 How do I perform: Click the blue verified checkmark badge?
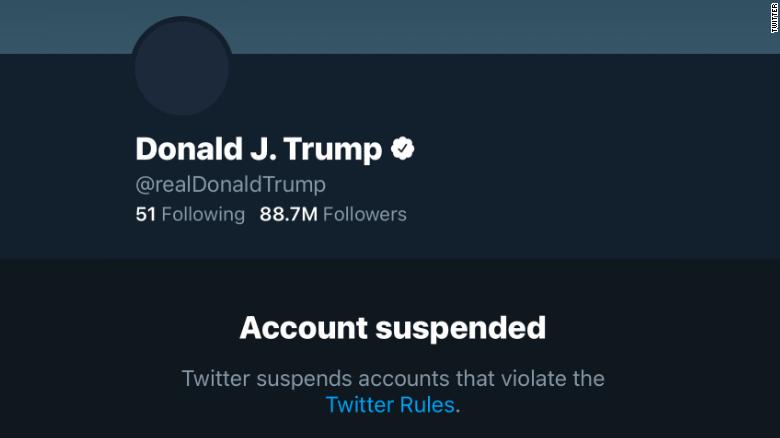click(402, 149)
